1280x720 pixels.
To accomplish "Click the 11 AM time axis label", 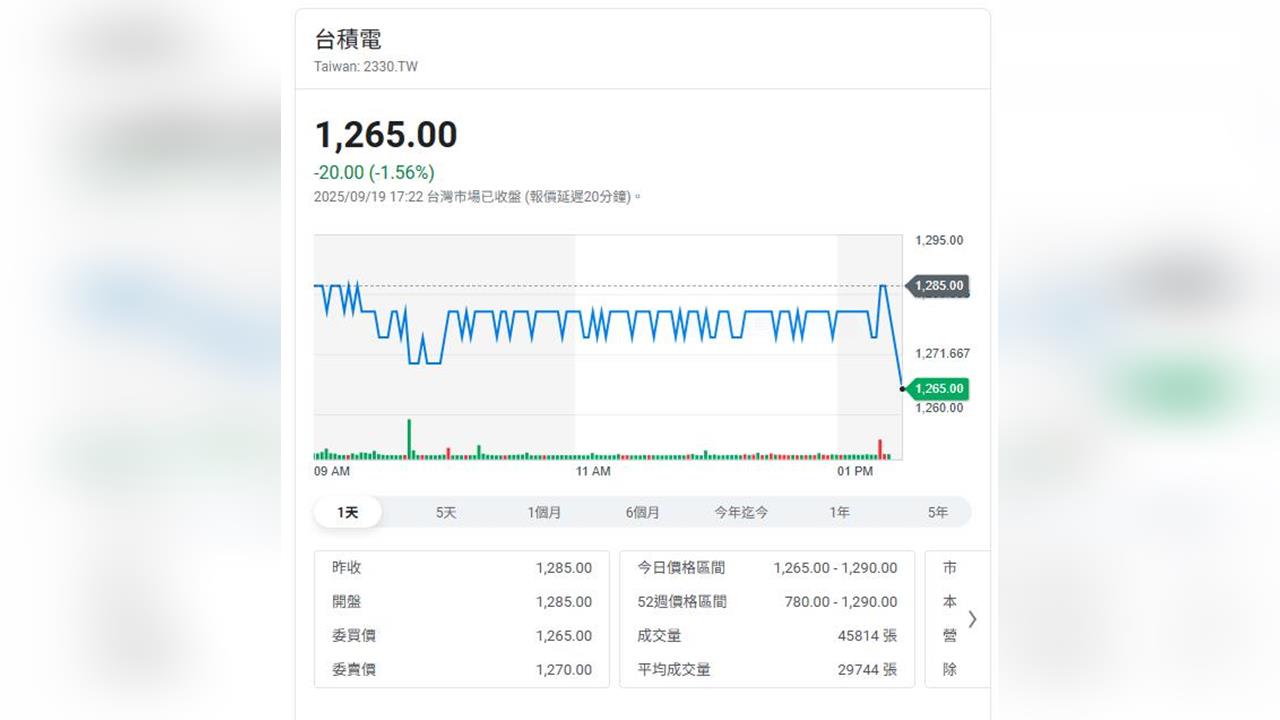I will coord(593,471).
